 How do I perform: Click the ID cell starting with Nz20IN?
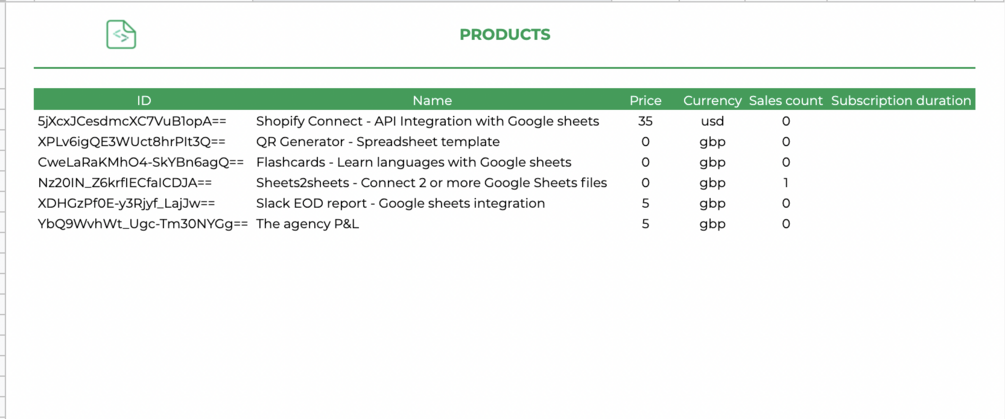click(x=125, y=183)
